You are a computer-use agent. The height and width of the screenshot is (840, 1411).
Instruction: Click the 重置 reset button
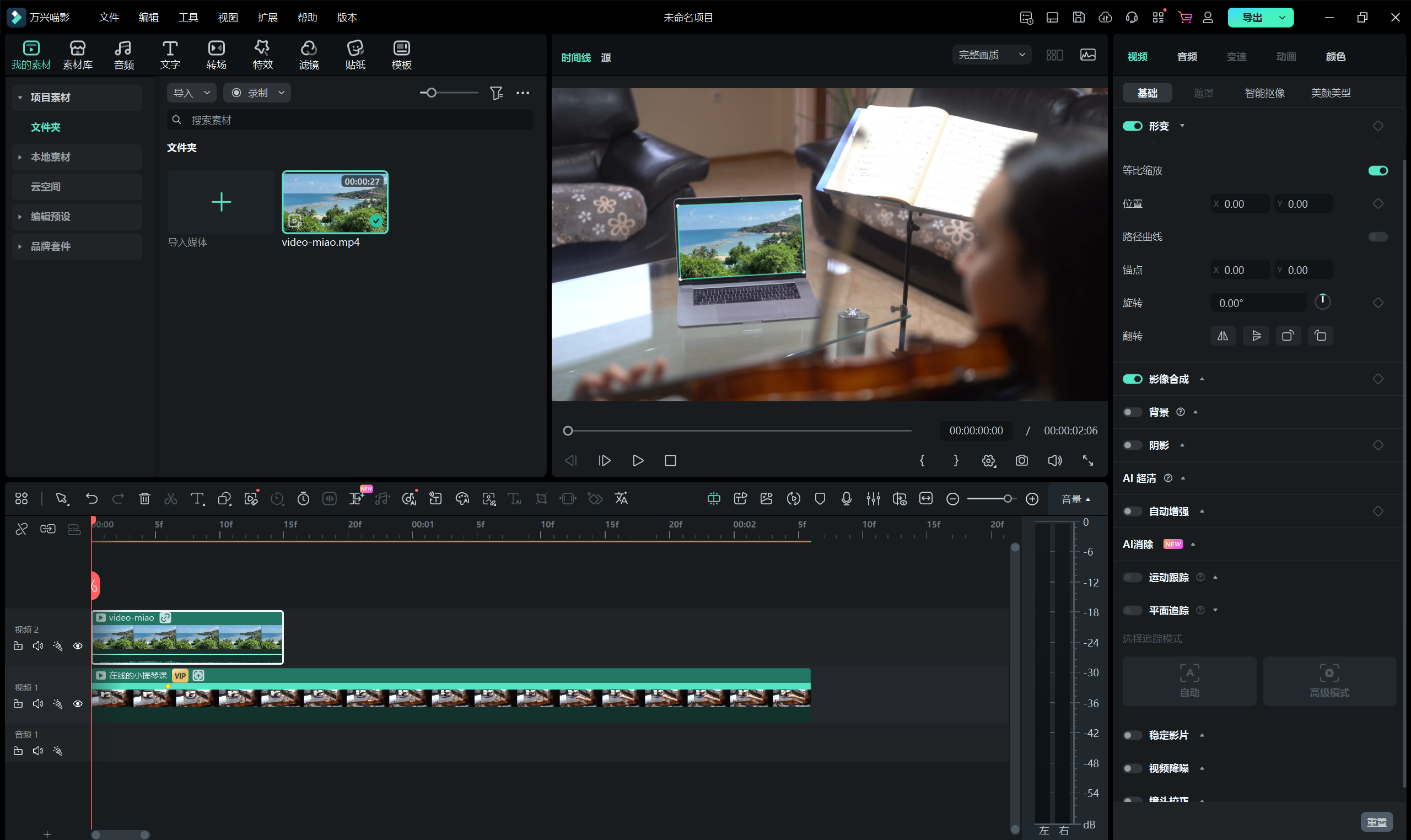pyautogui.click(x=1376, y=822)
